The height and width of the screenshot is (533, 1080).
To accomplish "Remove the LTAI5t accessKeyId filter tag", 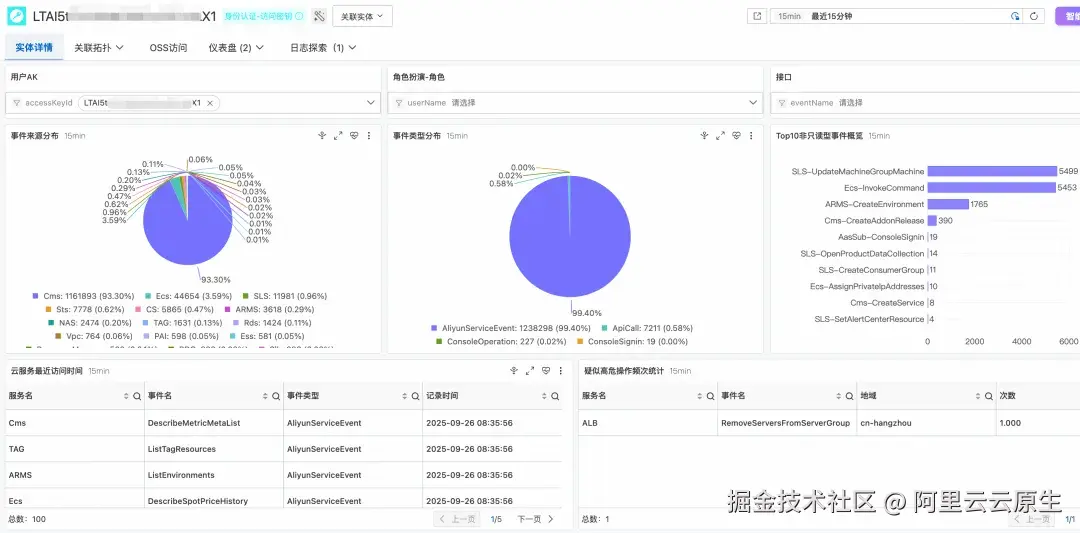I will pyautogui.click(x=210, y=103).
